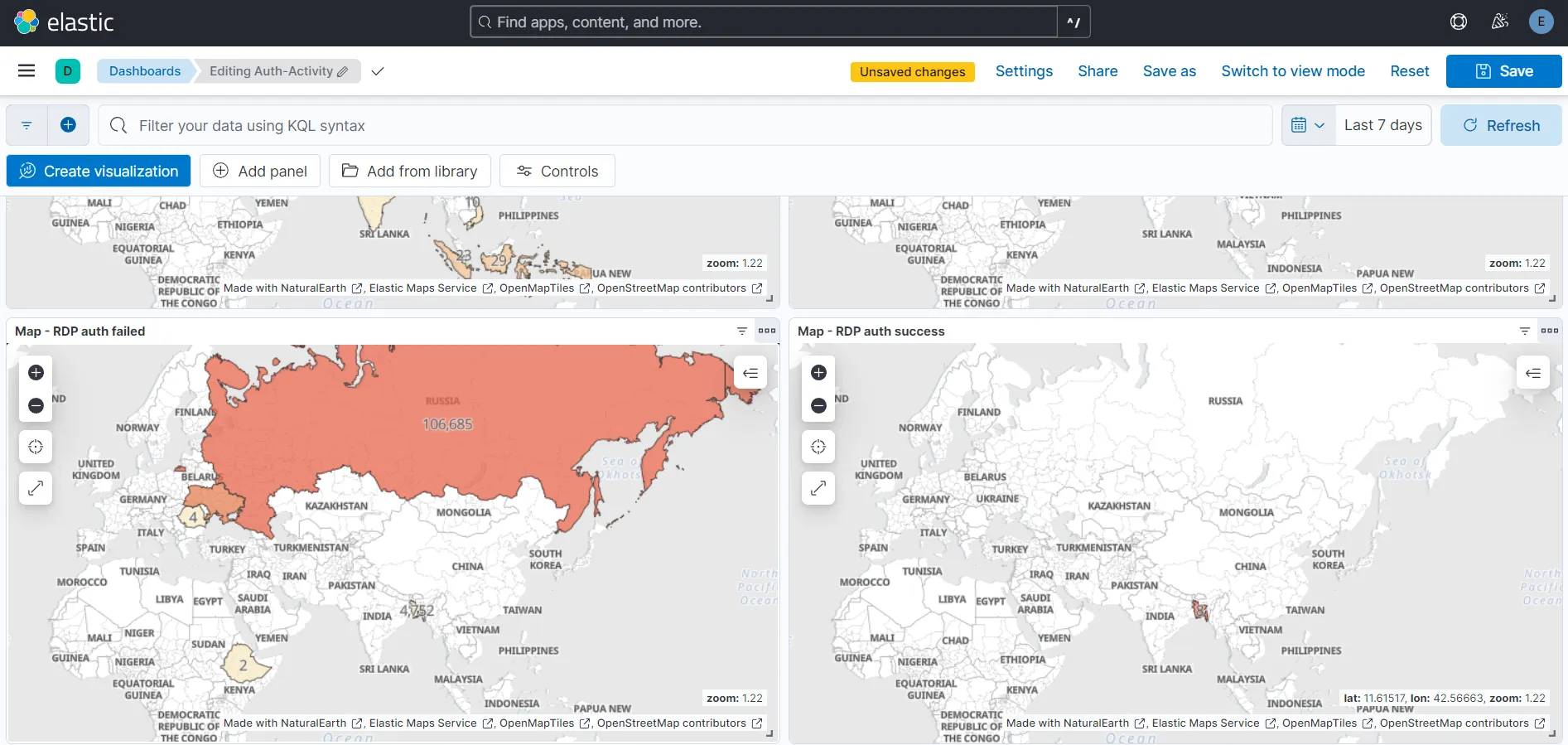This screenshot has width=1568, height=745.
Task: Open Elastic Maps Service link in RDP auth failed
Action: (x=432, y=723)
